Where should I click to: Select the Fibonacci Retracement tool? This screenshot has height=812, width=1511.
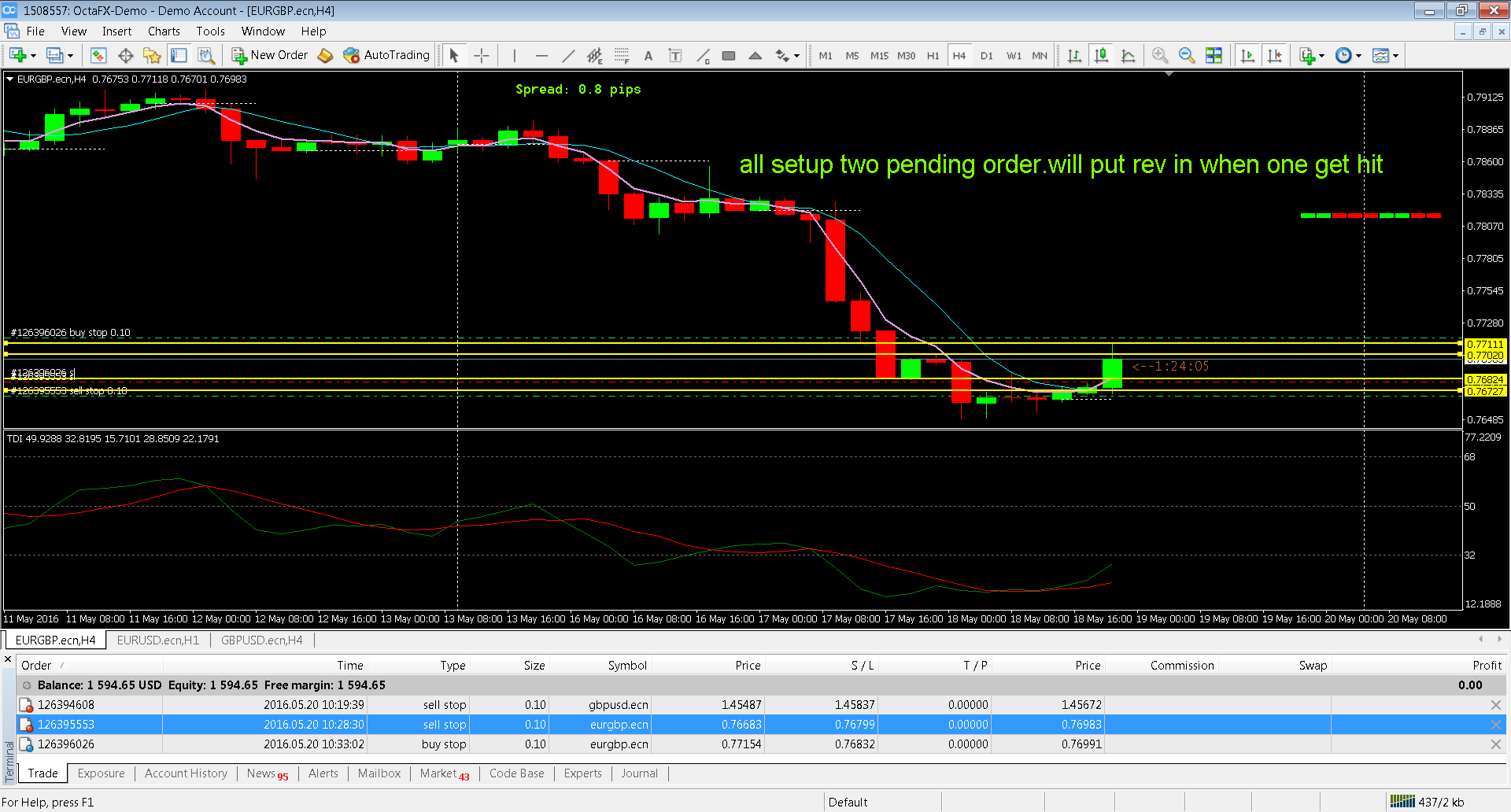click(622, 55)
